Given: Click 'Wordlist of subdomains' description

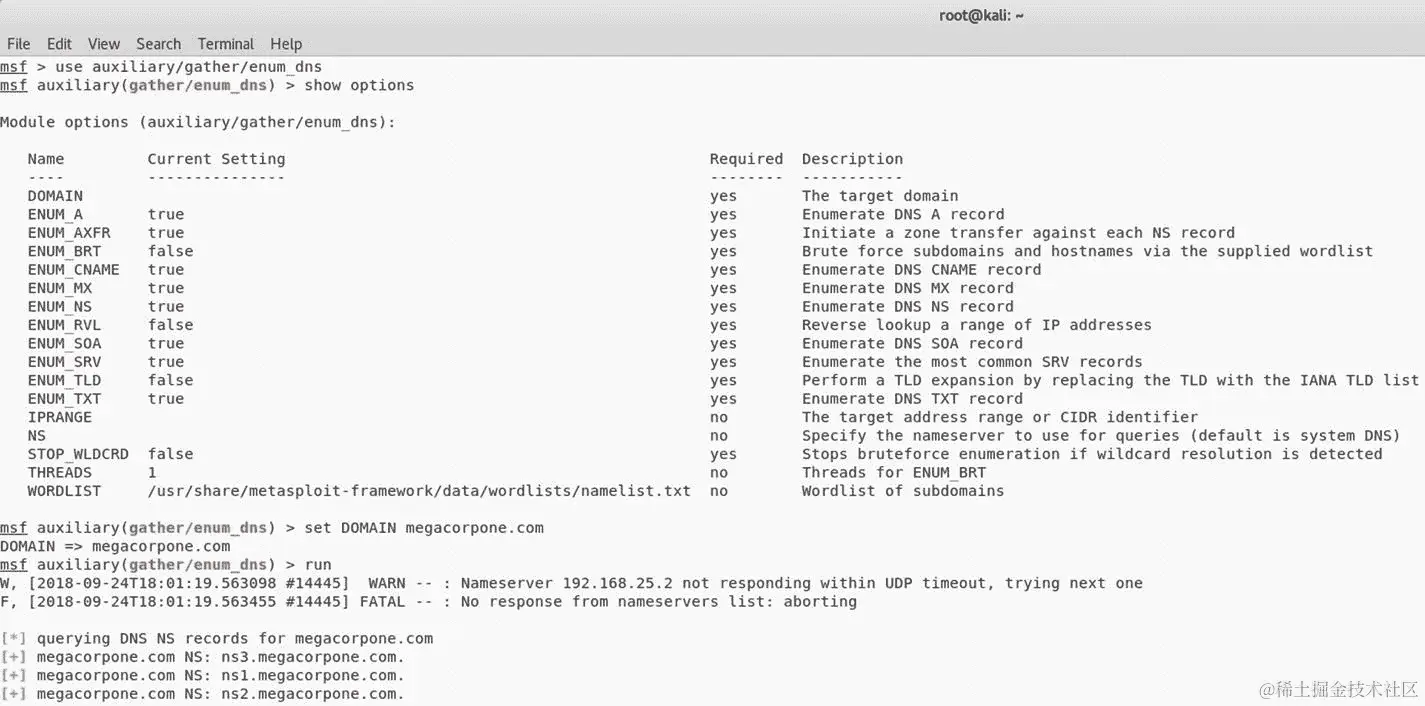Looking at the screenshot, I should pos(903,491).
